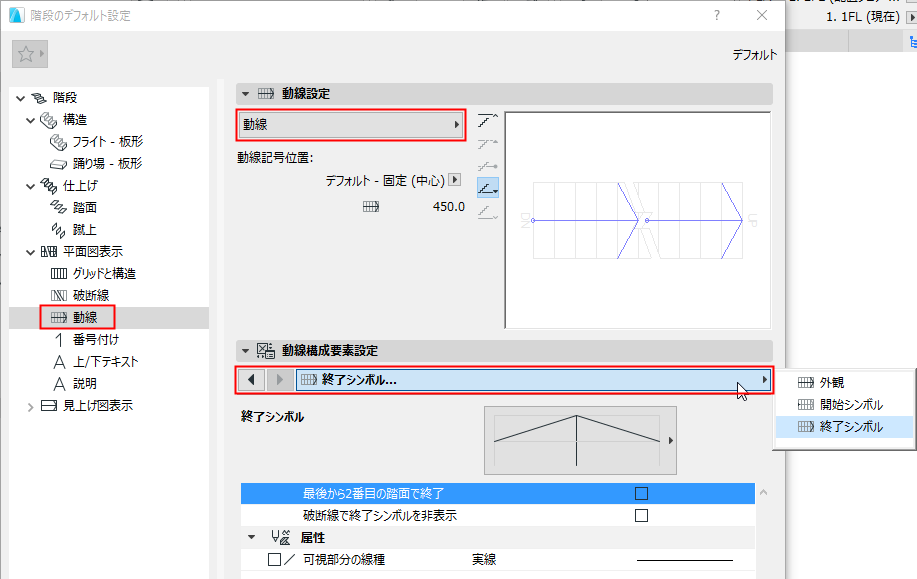Collapse the 属性 group
917x579 pixels.
coord(251,537)
